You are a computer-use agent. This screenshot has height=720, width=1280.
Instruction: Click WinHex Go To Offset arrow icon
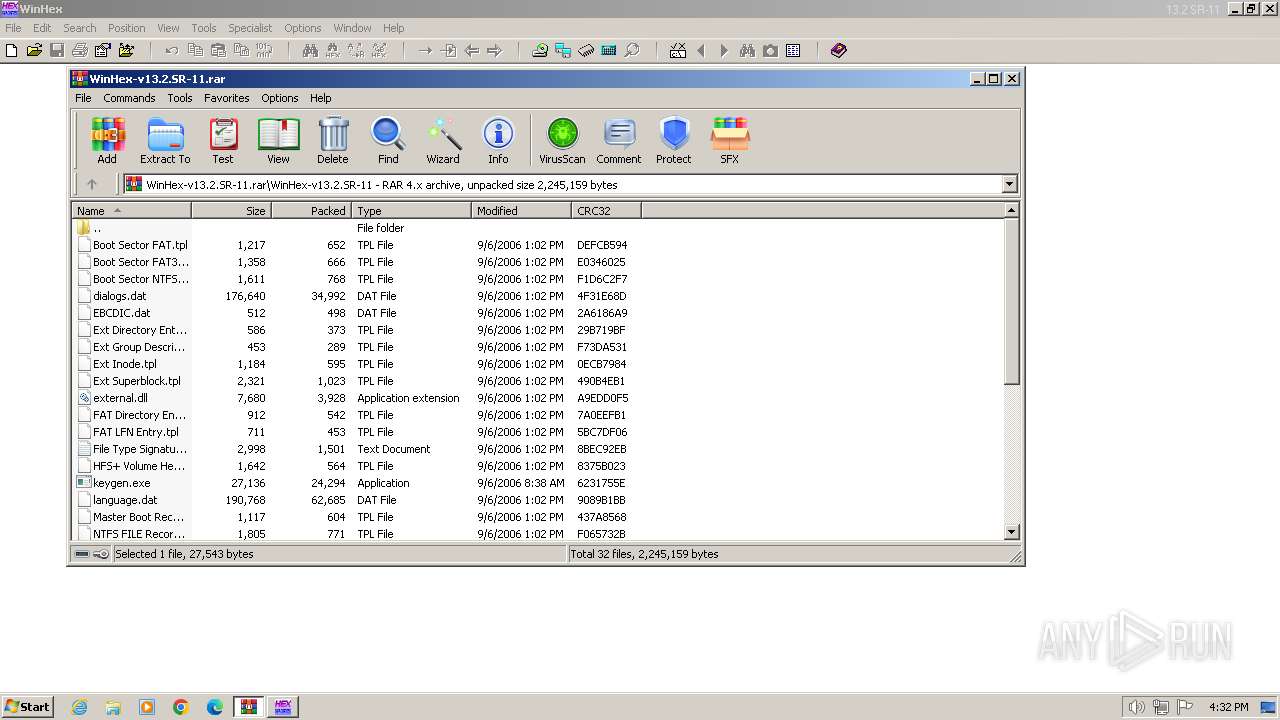coord(425,50)
